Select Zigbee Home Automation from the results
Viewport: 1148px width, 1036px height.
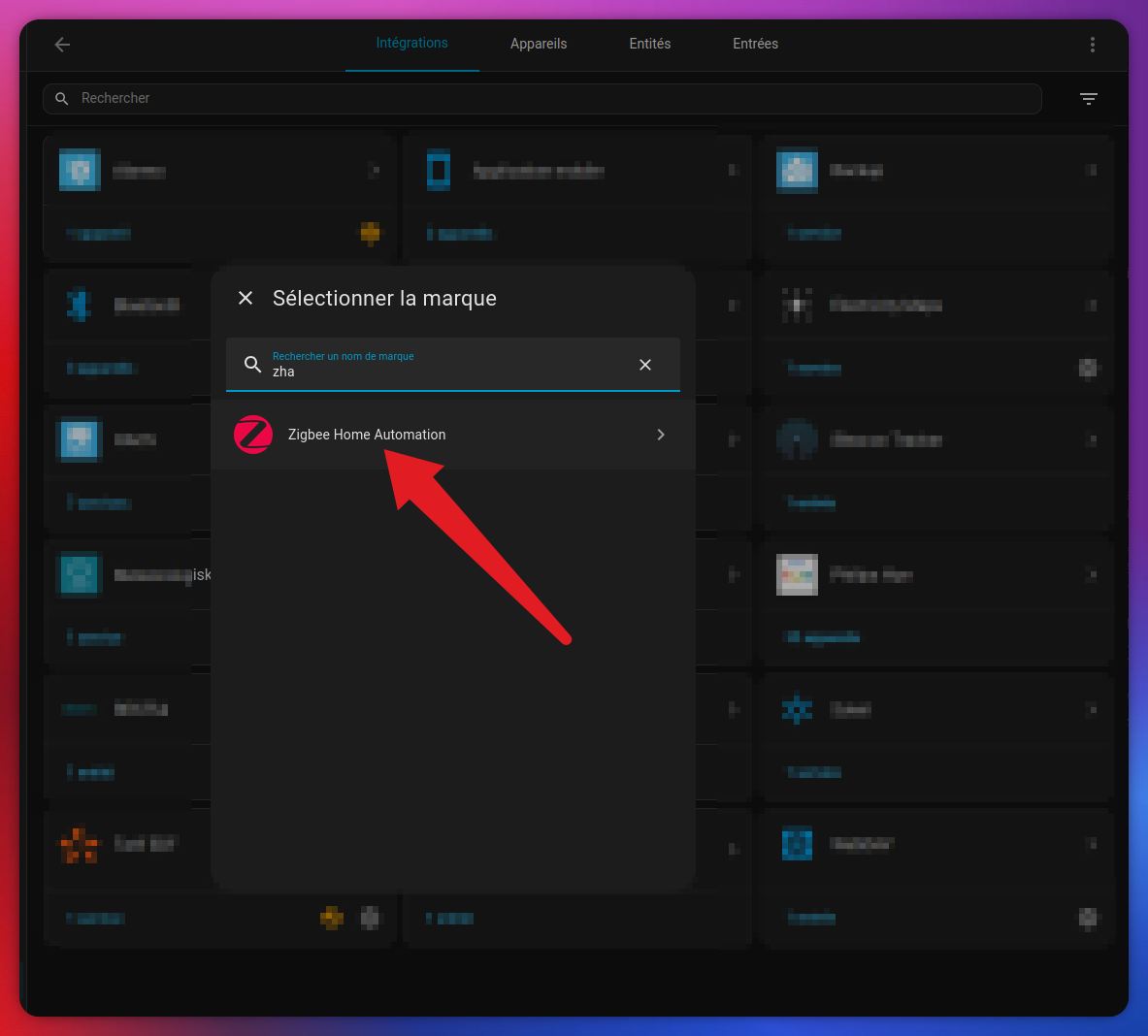tap(367, 435)
